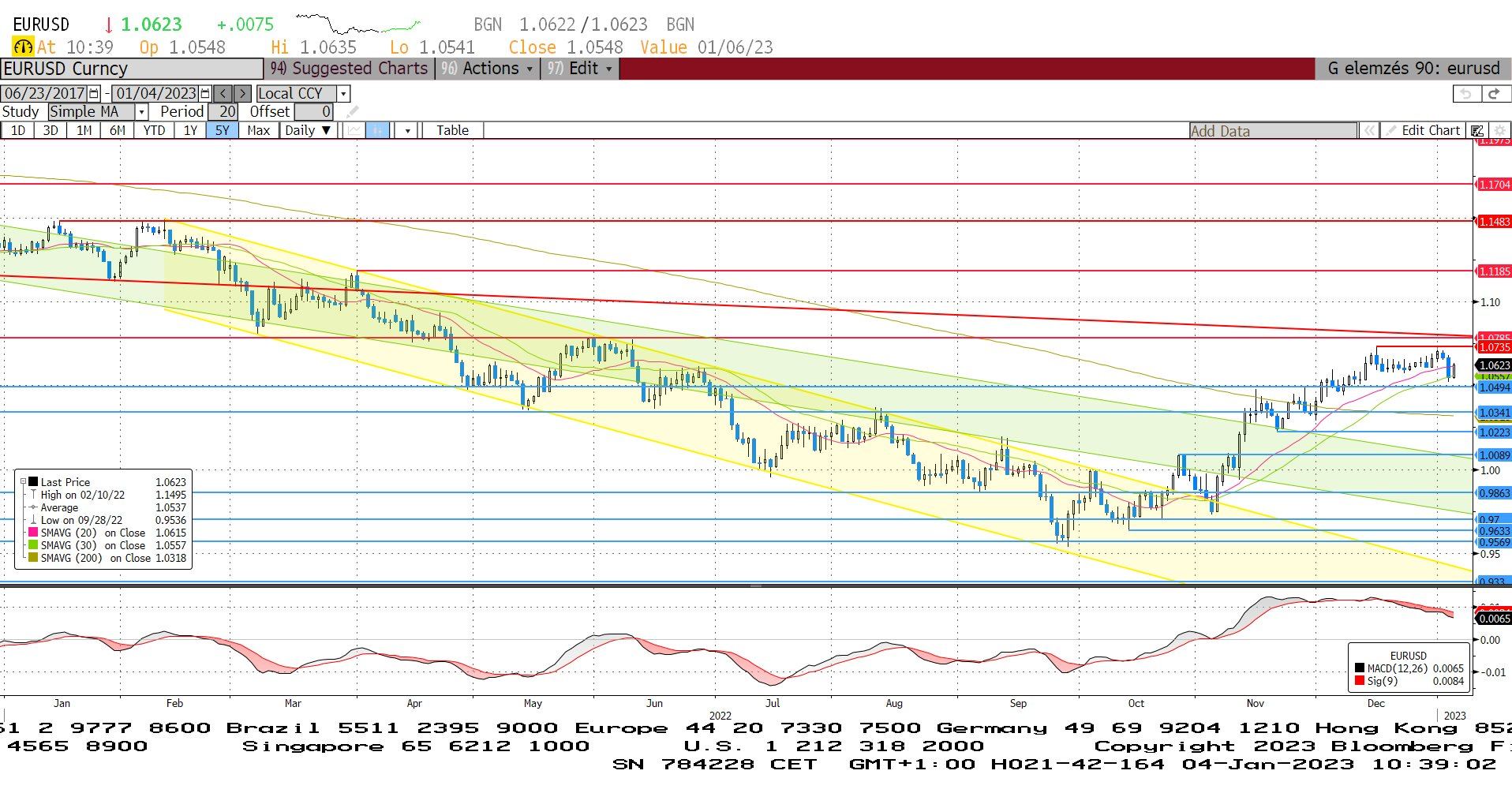Click the EURUSD Curncy security field
The image size is (1512, 808).
point(132,69)
